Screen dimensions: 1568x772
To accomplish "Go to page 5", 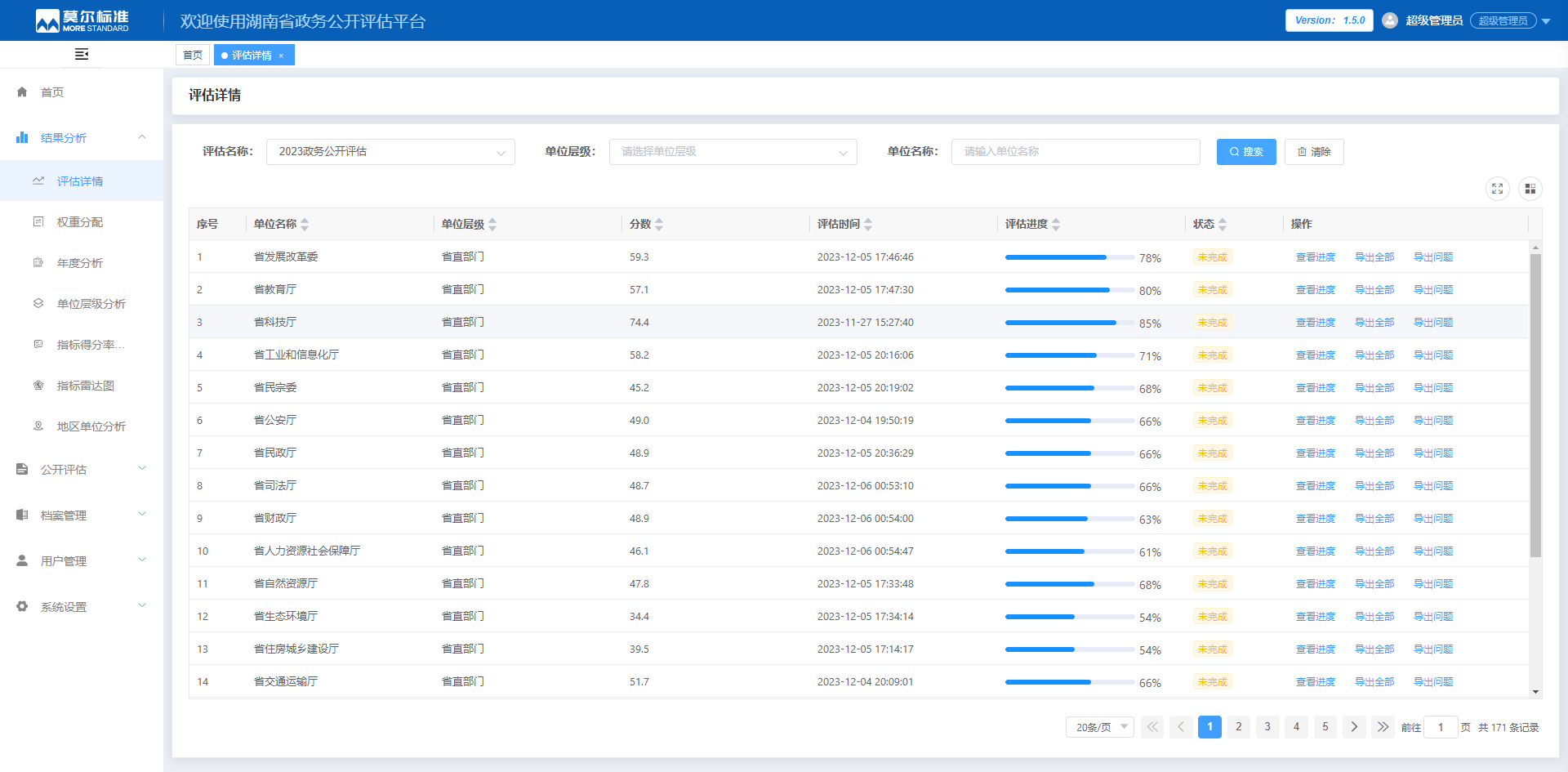I will coord(1325,727).
